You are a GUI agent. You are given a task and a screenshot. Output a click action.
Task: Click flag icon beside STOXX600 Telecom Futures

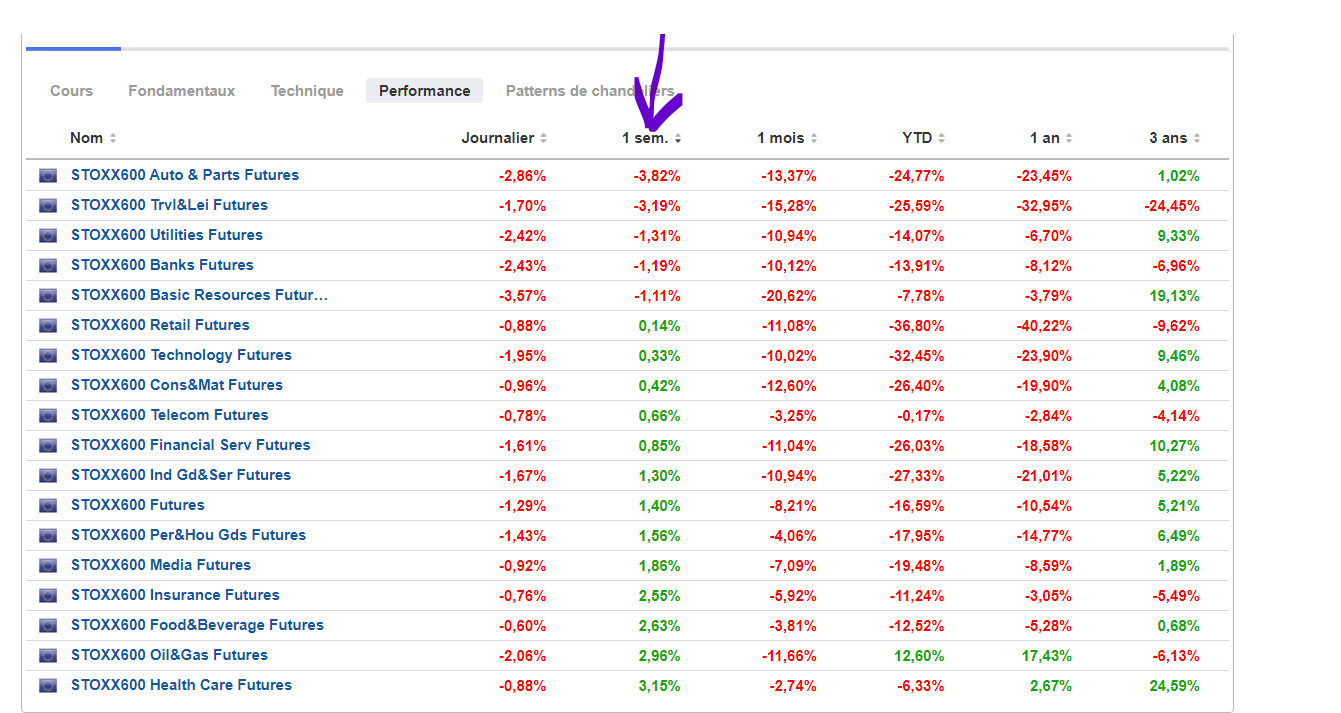[48, 415]
